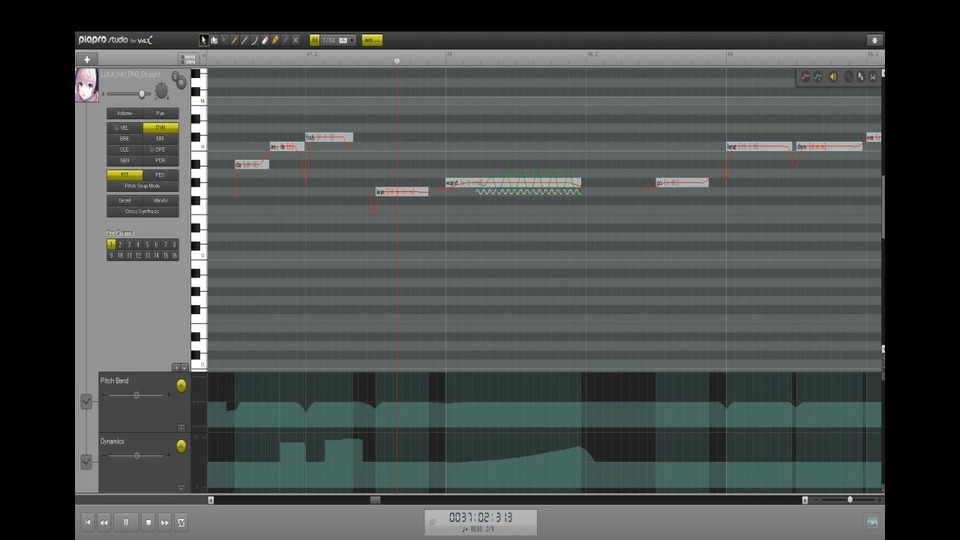This screenshot has height=540, width=960.
Task: Solo the LUKA_V4X_ENG_Straight track
Action: pos(175,76)
